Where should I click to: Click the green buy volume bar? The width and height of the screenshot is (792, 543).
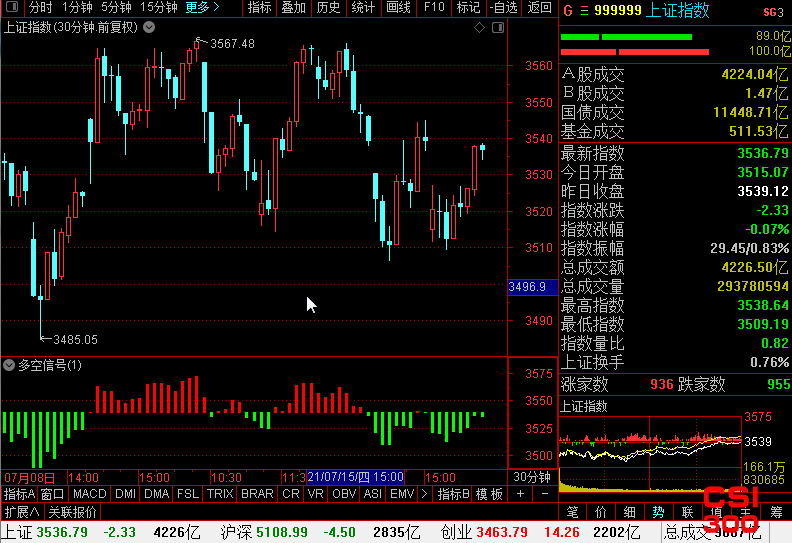(626, 37)
